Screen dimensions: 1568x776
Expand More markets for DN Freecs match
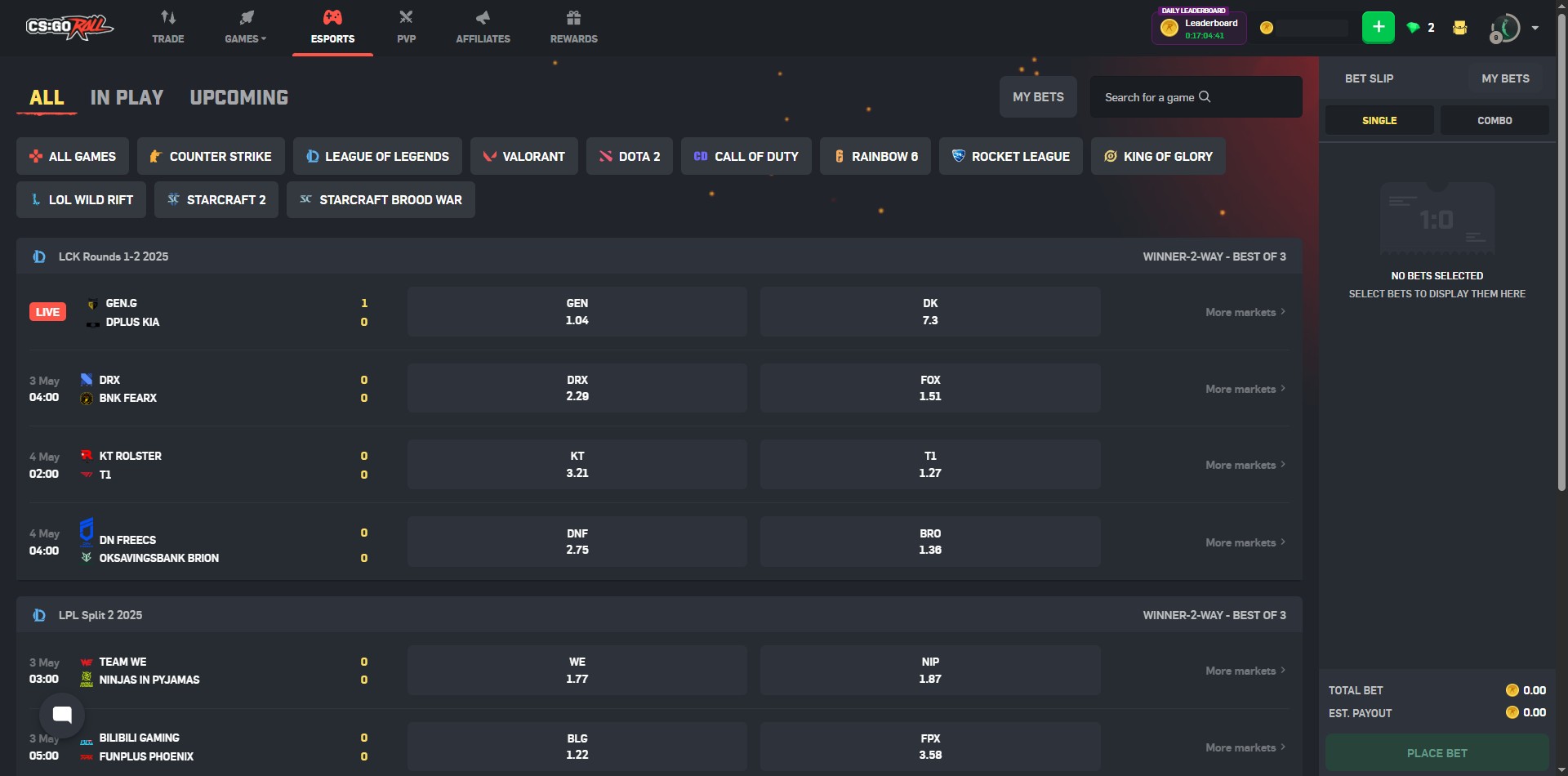pyautogui.click(x=1245, y=542)
